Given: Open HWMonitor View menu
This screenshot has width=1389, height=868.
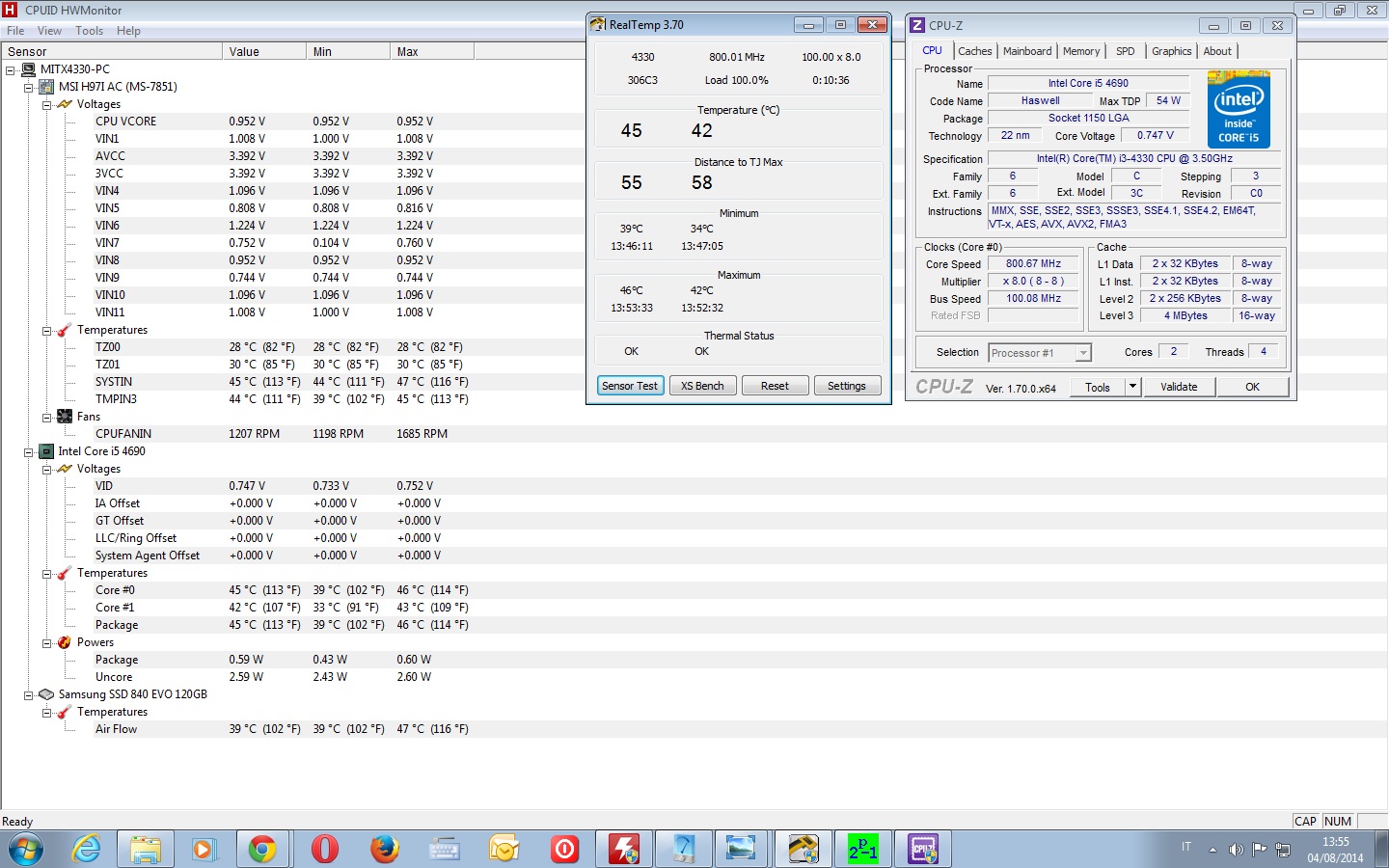Looking at the screenshot, I should pyautogui.click(x=49, y=31).
